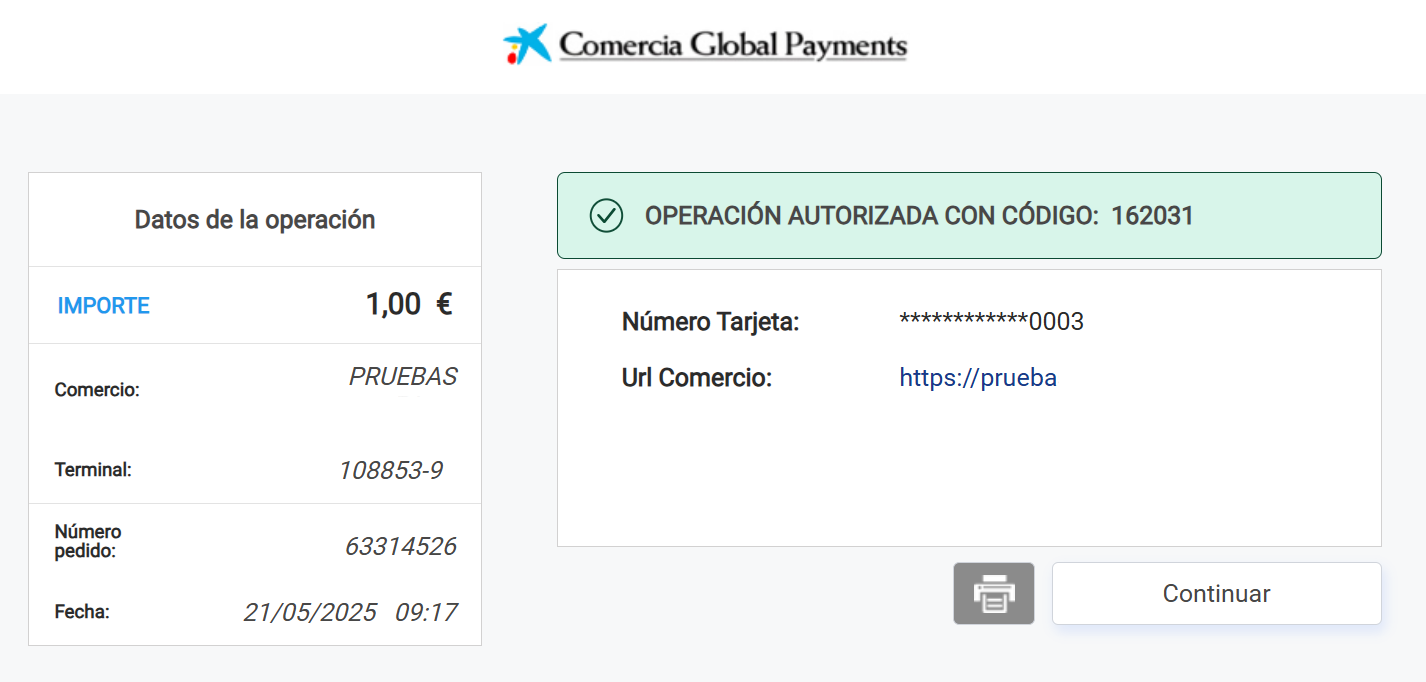Click the OPERACIÓN AUTORIZADA CON CÓDIGO text
The width and height of the screenshot is (1426, 682).
(872, 216)
